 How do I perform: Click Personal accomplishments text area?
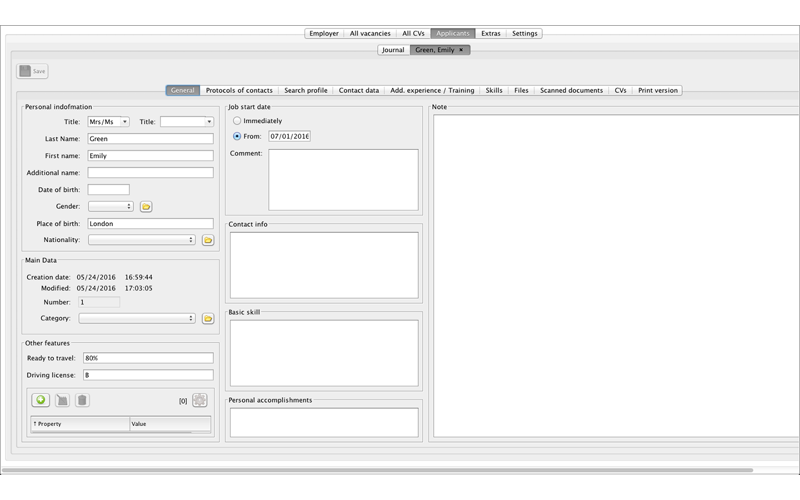(x=324, y=422)
